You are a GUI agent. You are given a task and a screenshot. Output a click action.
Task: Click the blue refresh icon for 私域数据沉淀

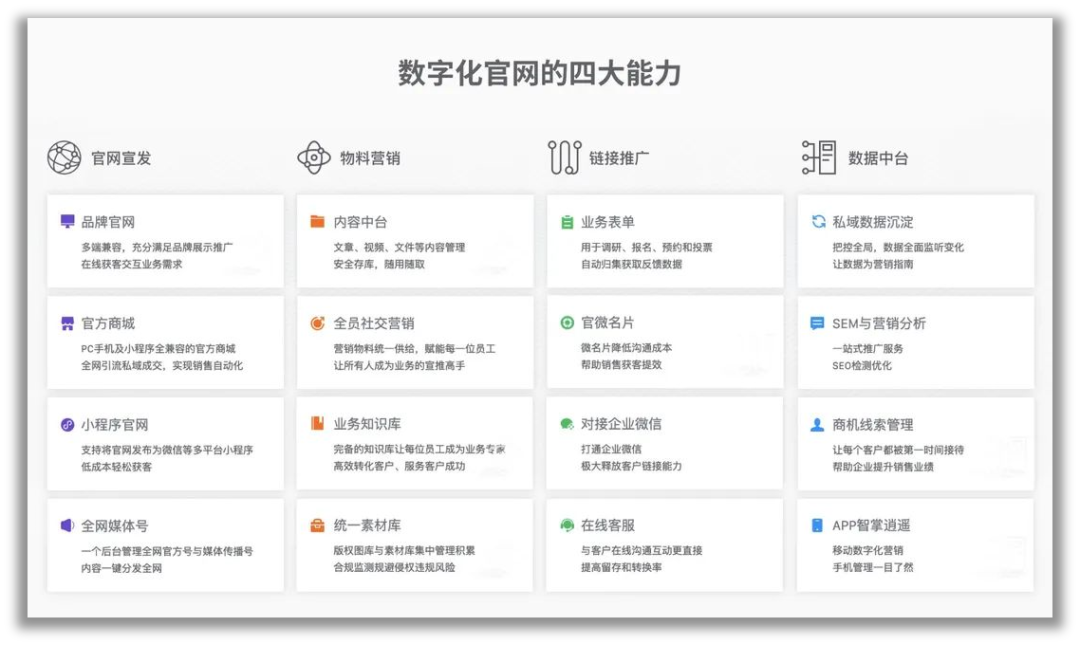click(818, 222)
